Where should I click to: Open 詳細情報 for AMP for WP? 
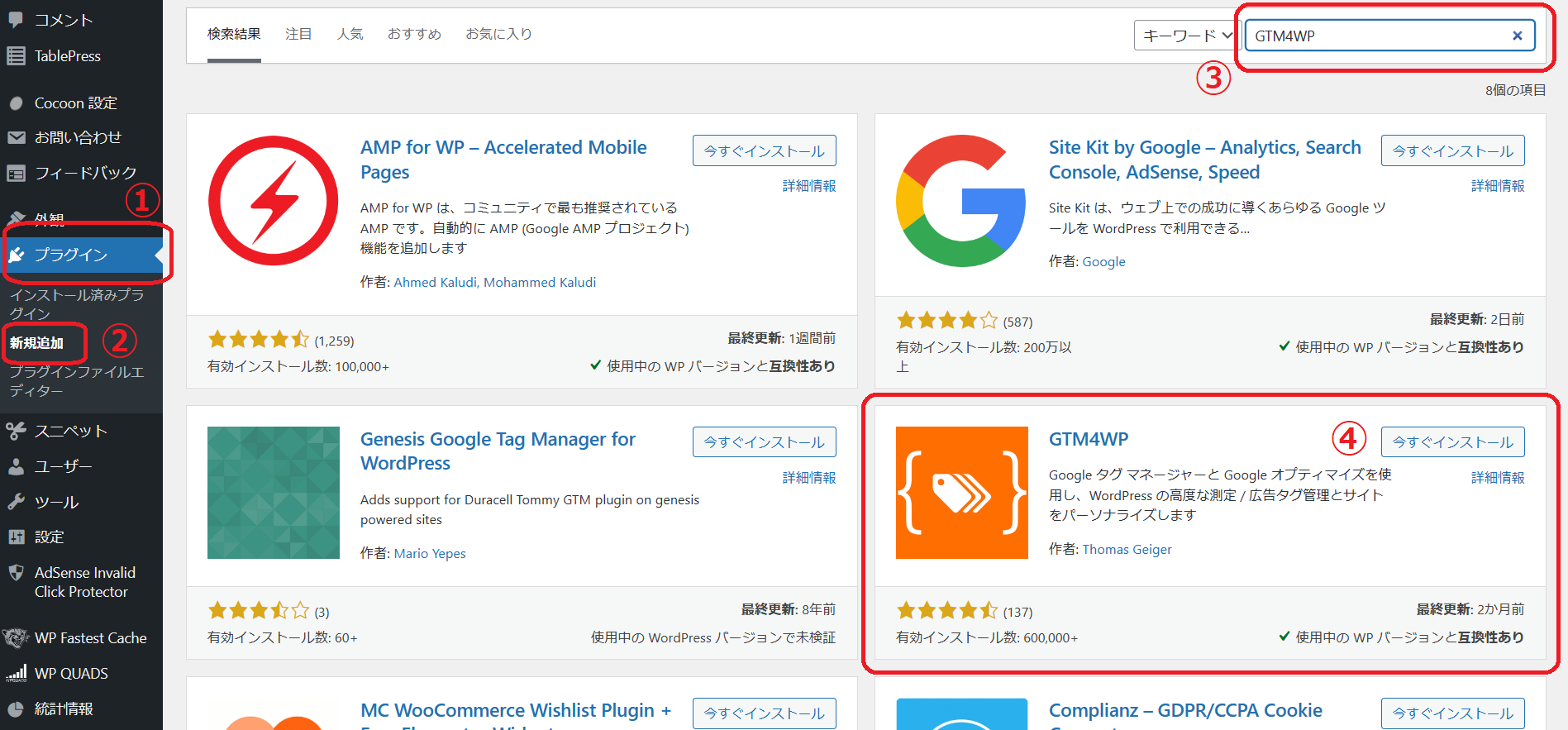pos(809,186)
